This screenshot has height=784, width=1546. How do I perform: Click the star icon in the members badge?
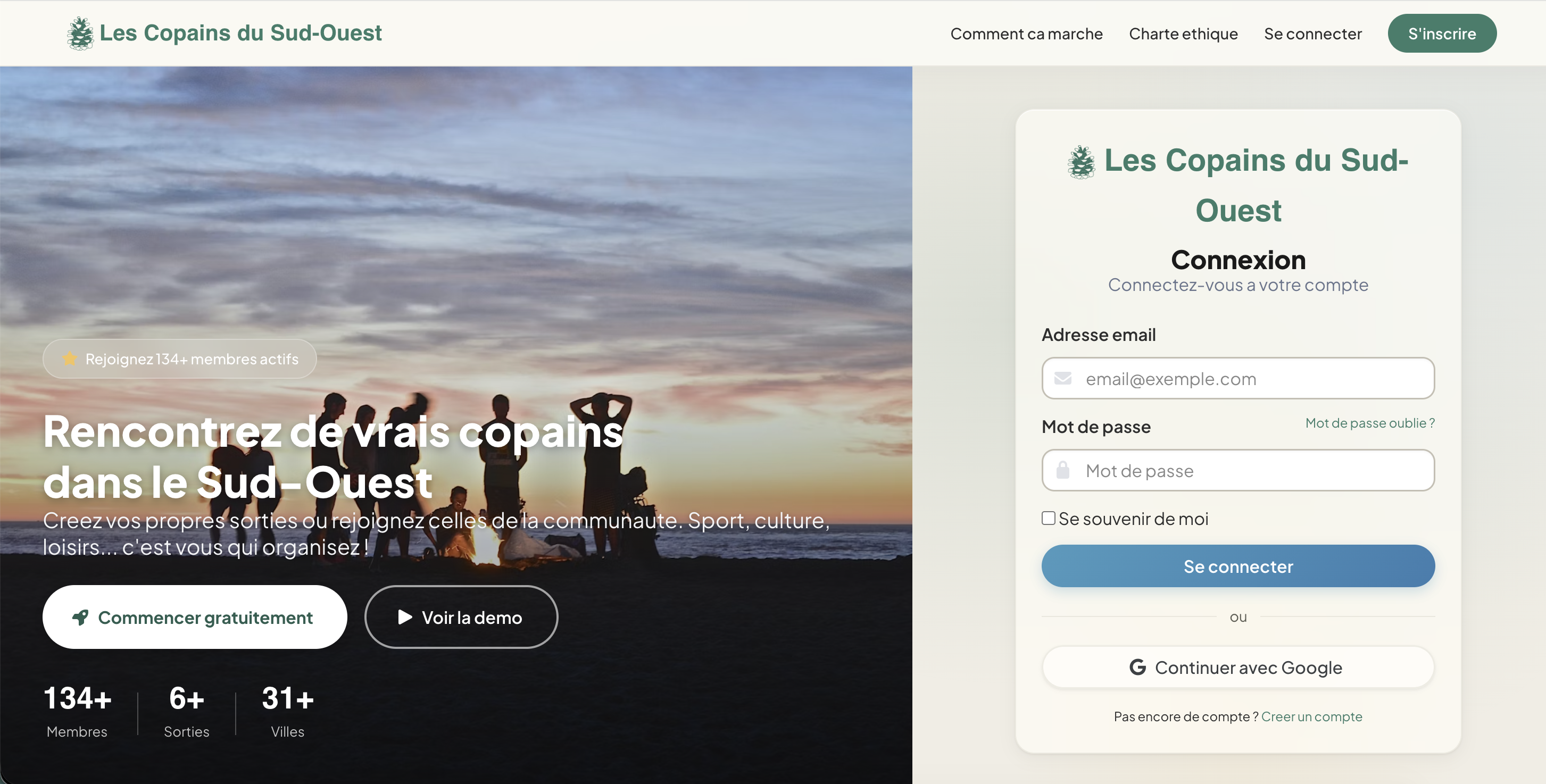coord(70,358)
